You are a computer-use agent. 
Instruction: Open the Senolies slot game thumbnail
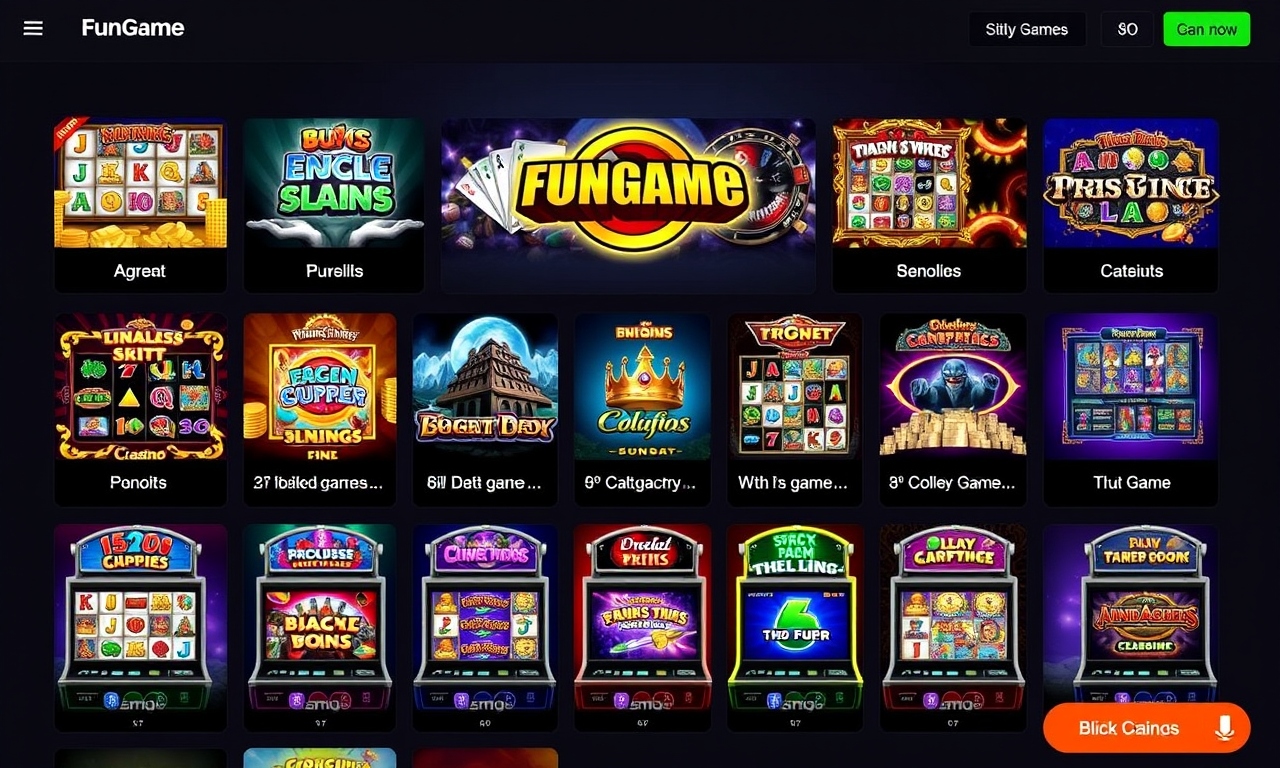(x=929, y=206)
